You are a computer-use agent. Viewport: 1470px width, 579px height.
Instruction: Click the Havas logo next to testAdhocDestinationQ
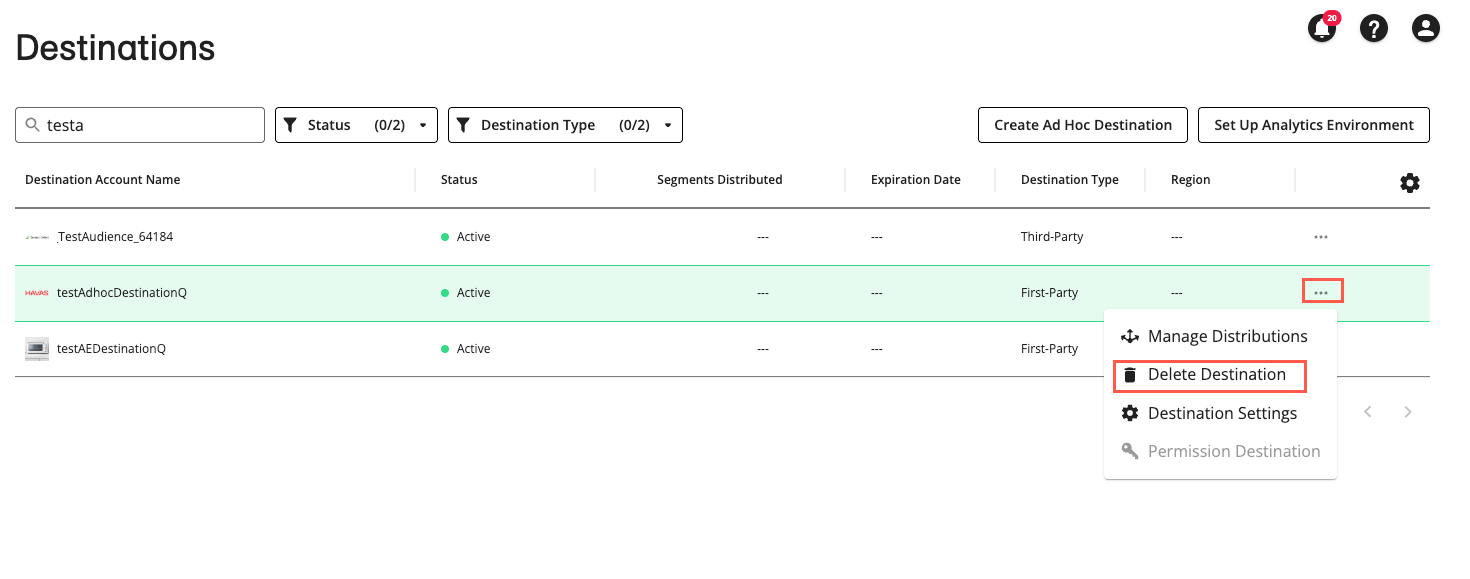37,292
